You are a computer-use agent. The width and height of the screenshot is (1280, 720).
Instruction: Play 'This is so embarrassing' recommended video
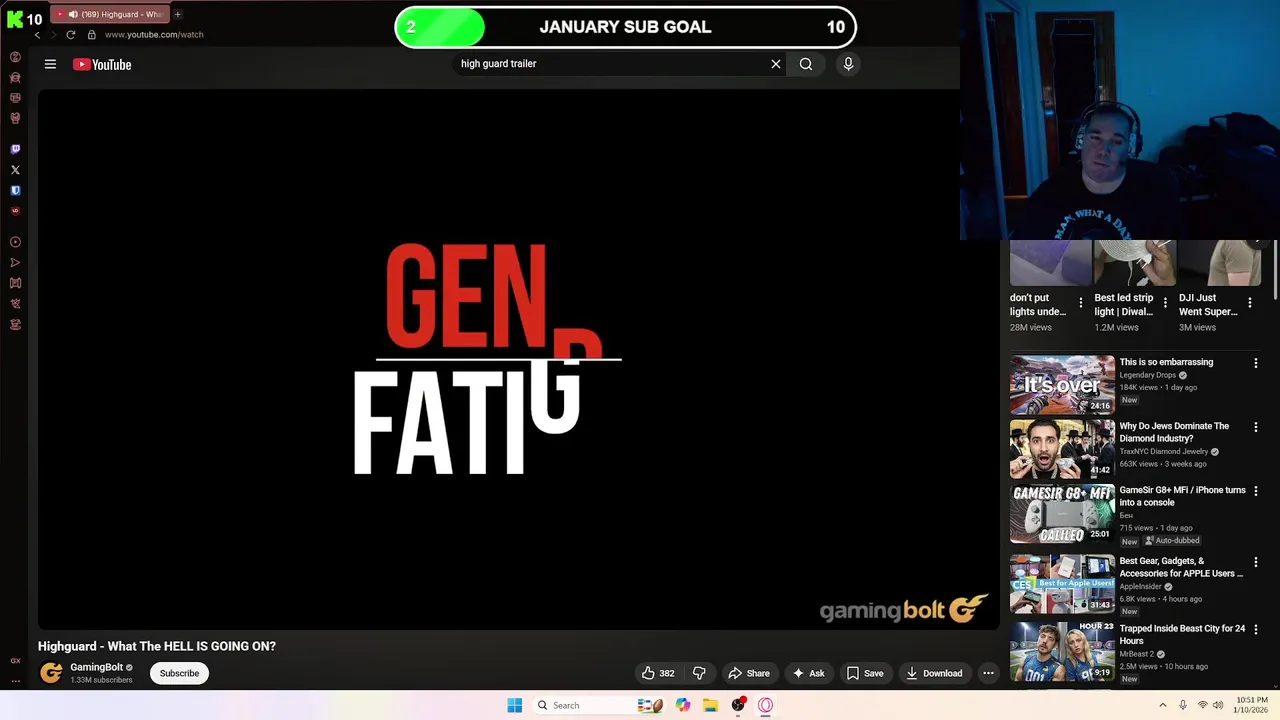[x=1062, y=385]
